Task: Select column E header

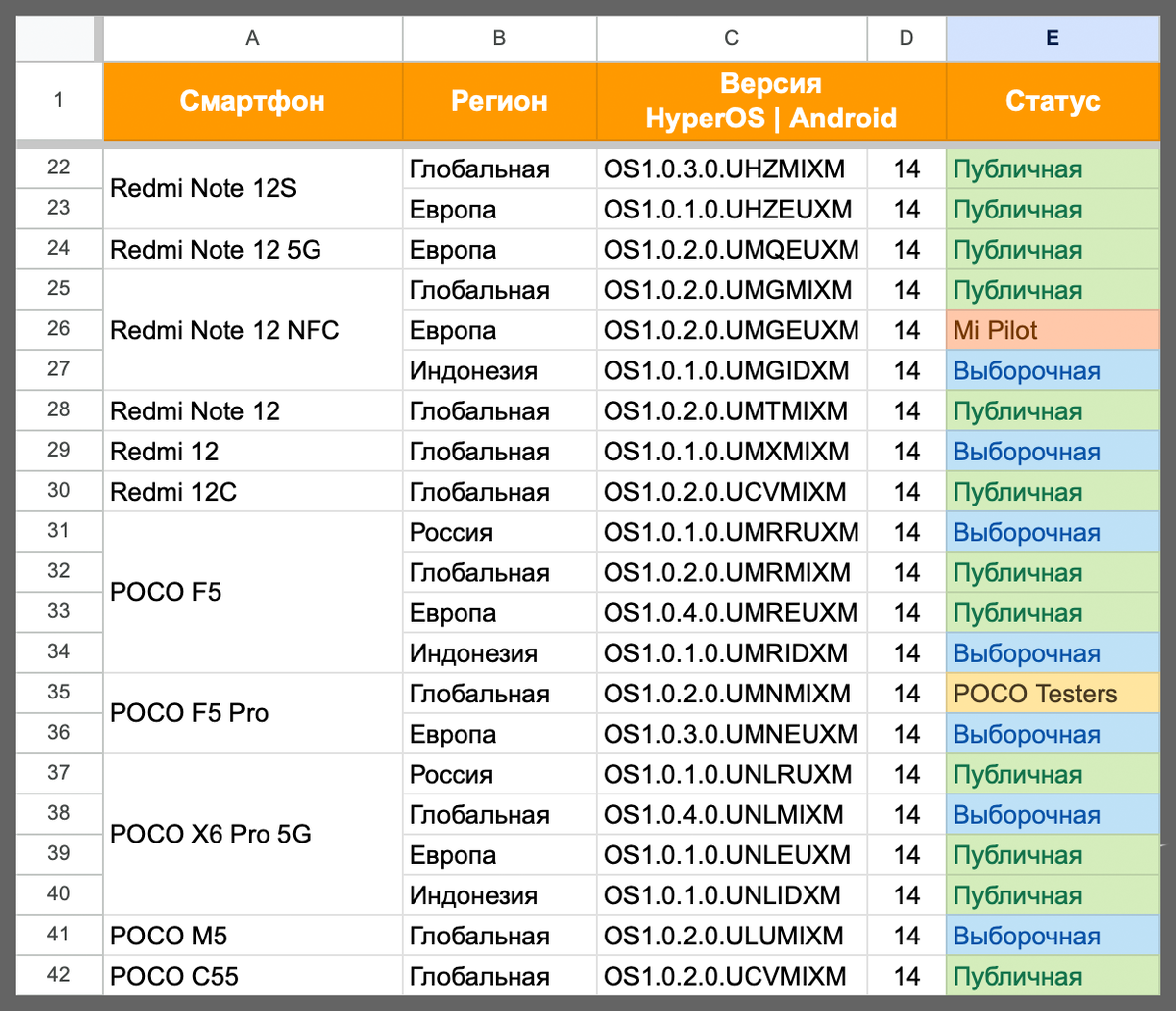Action: pos(1053,38)
